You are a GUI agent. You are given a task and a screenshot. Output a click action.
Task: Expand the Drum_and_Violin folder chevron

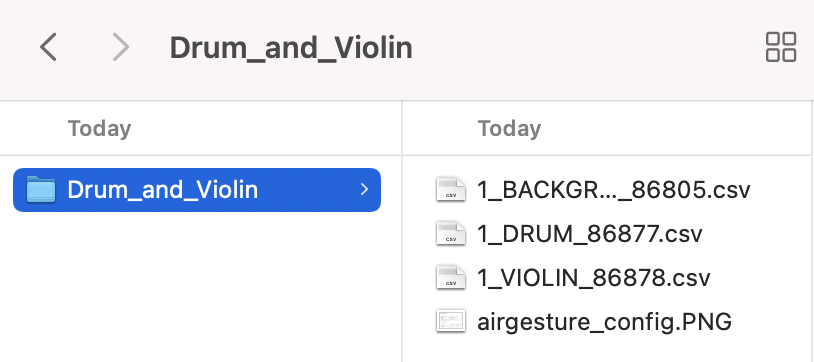pyautogui.click(x=364, y=190)
